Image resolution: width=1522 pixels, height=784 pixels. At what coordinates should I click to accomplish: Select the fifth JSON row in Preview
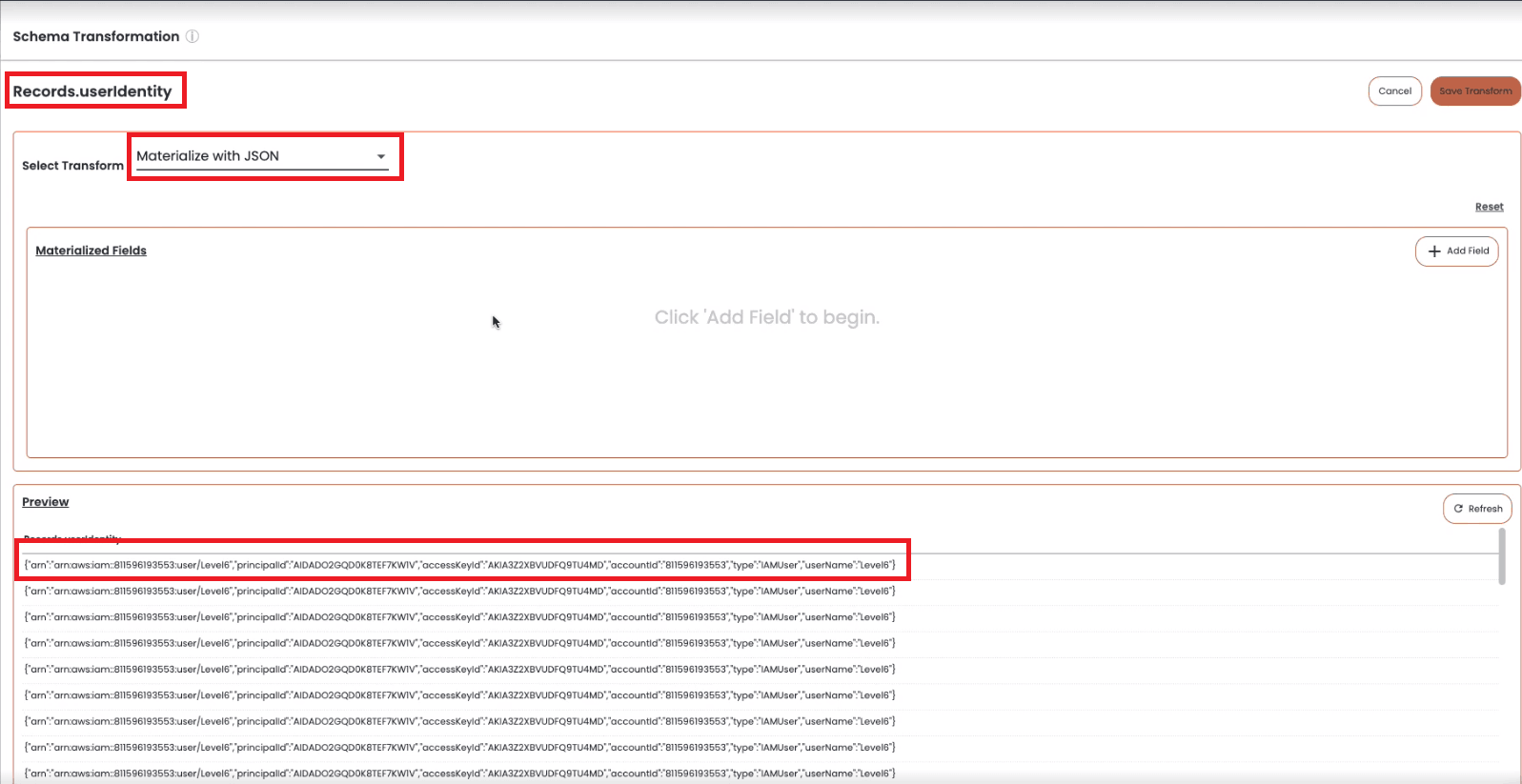(x=459, y=670)
